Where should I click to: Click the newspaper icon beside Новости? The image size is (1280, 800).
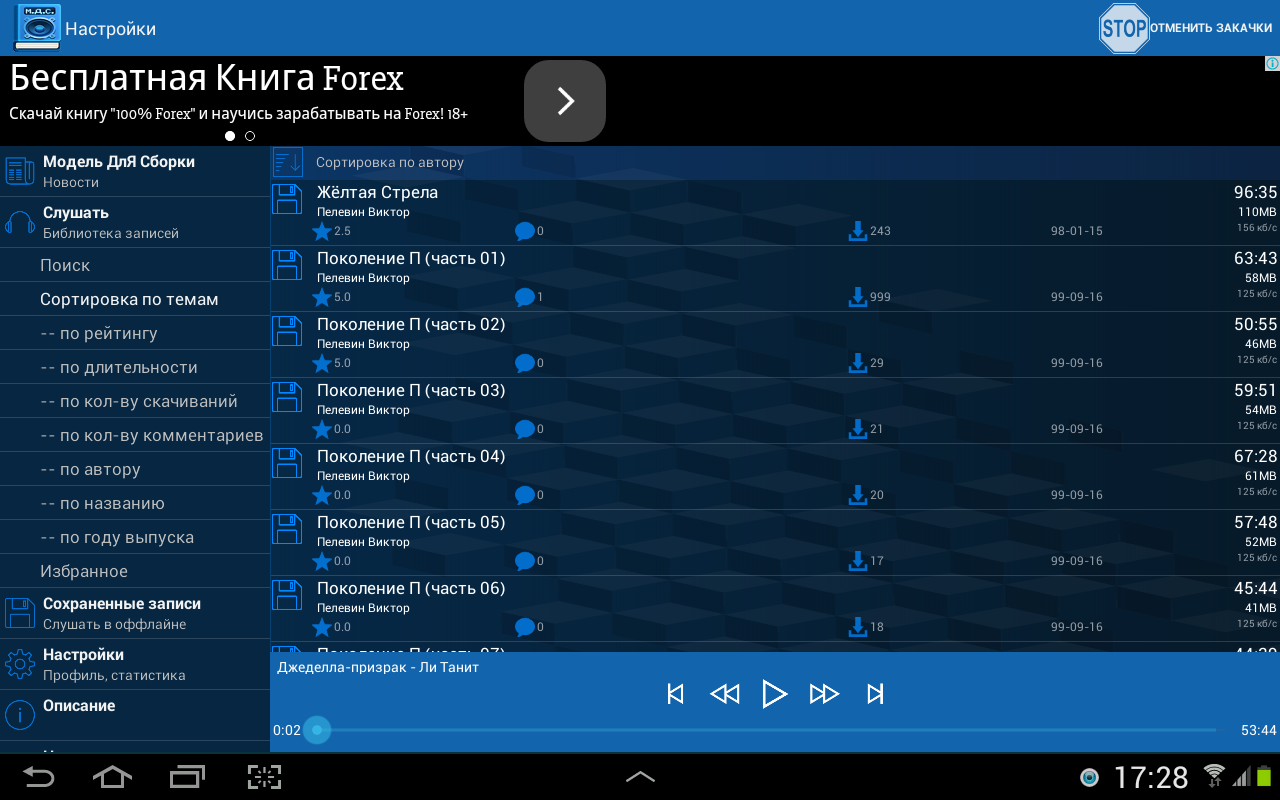click(20, 171)
